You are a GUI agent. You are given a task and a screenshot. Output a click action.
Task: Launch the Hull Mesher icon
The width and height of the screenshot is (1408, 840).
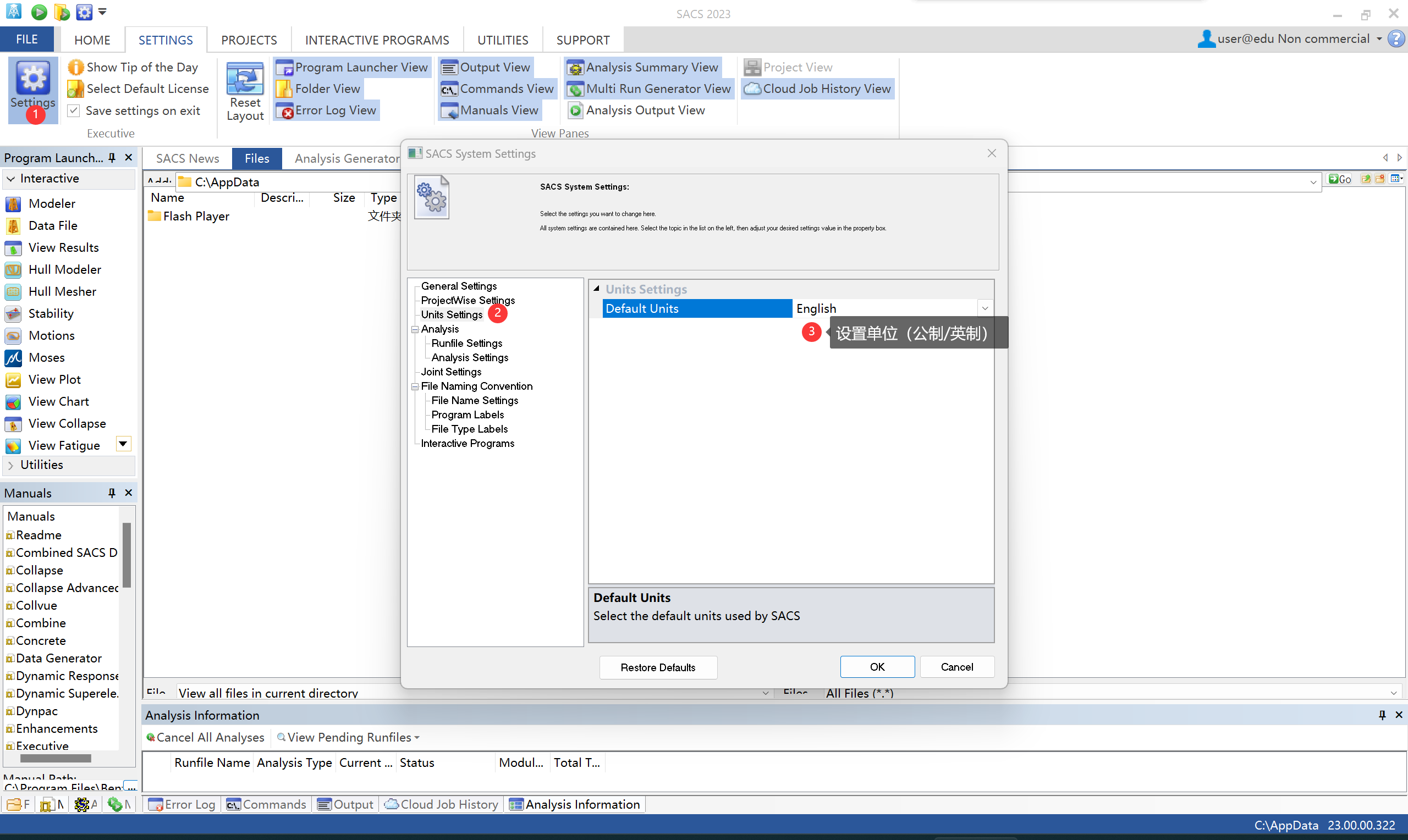[x=13, y=292]
